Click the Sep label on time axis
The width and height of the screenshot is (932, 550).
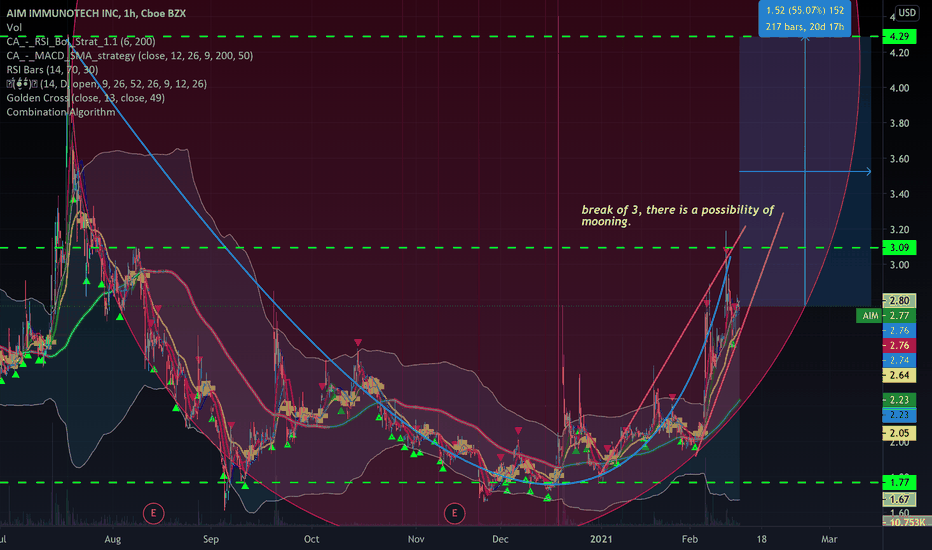[211, 539]
